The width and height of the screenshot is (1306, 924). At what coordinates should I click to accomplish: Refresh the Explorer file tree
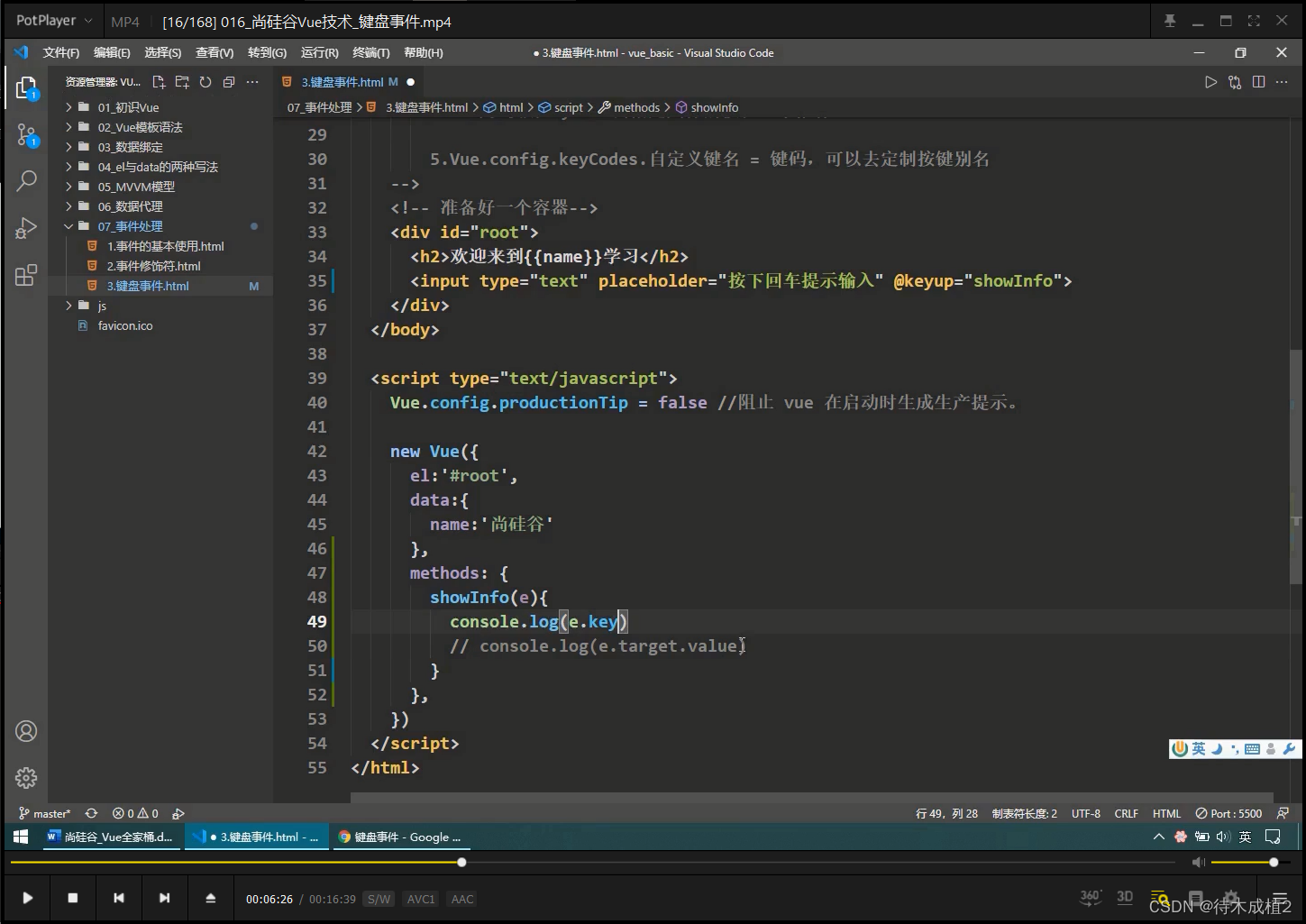point(205,82)
